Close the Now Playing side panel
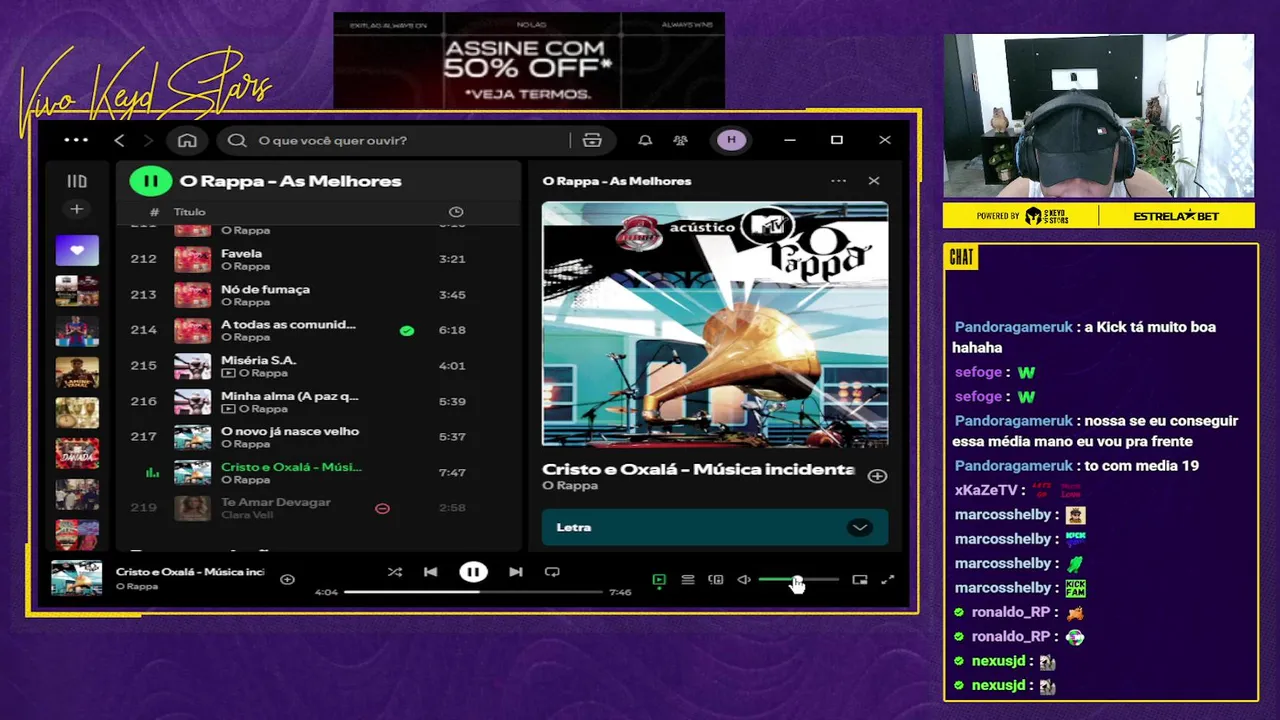1280x720 pixels. coord(874,181)
